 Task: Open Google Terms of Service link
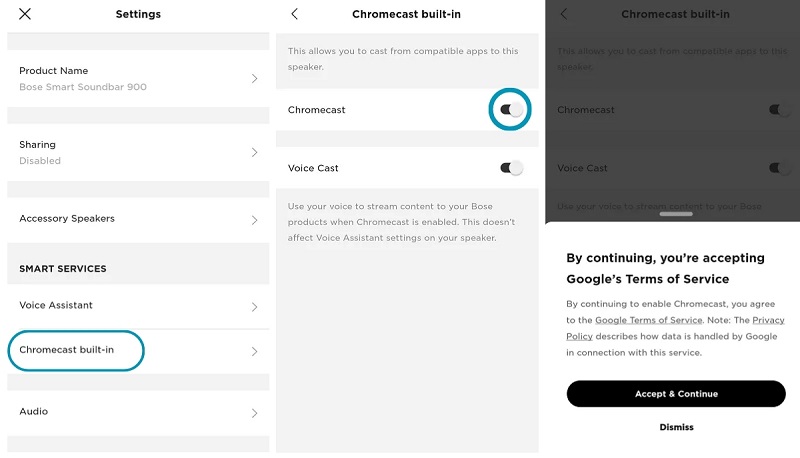pos(648,320)
